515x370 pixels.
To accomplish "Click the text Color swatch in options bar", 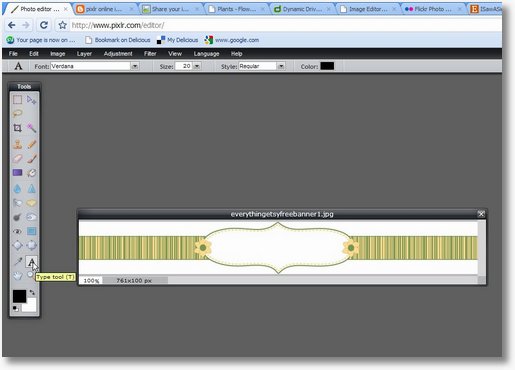I will [327, 66].
